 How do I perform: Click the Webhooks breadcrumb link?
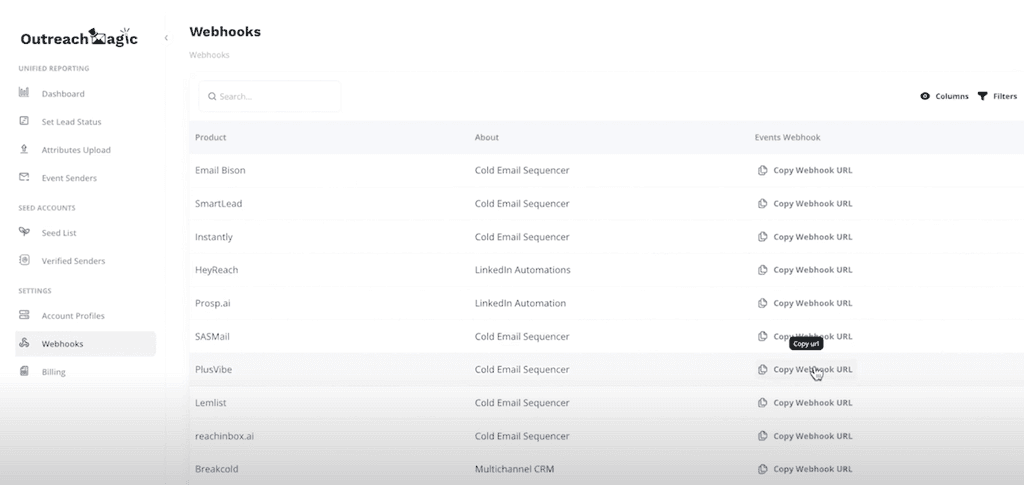[x=209, y=55]
